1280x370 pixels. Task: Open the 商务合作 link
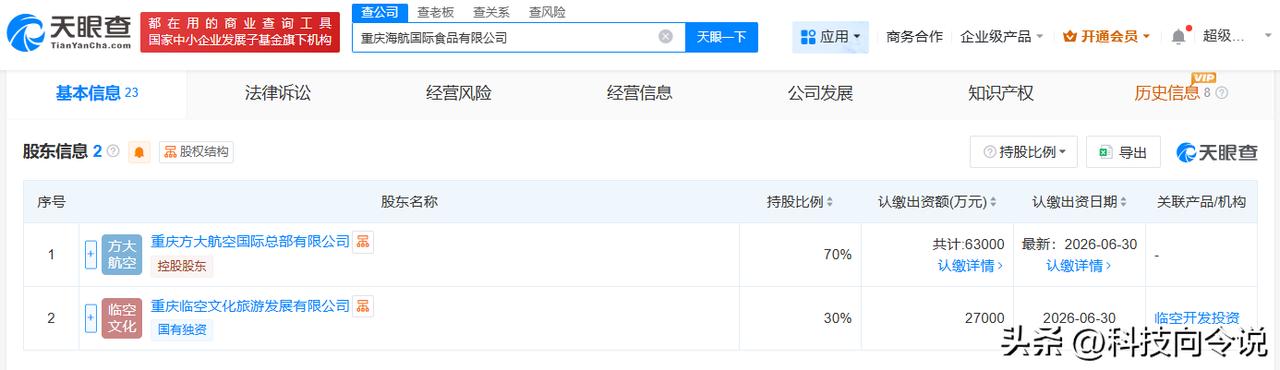915,36
